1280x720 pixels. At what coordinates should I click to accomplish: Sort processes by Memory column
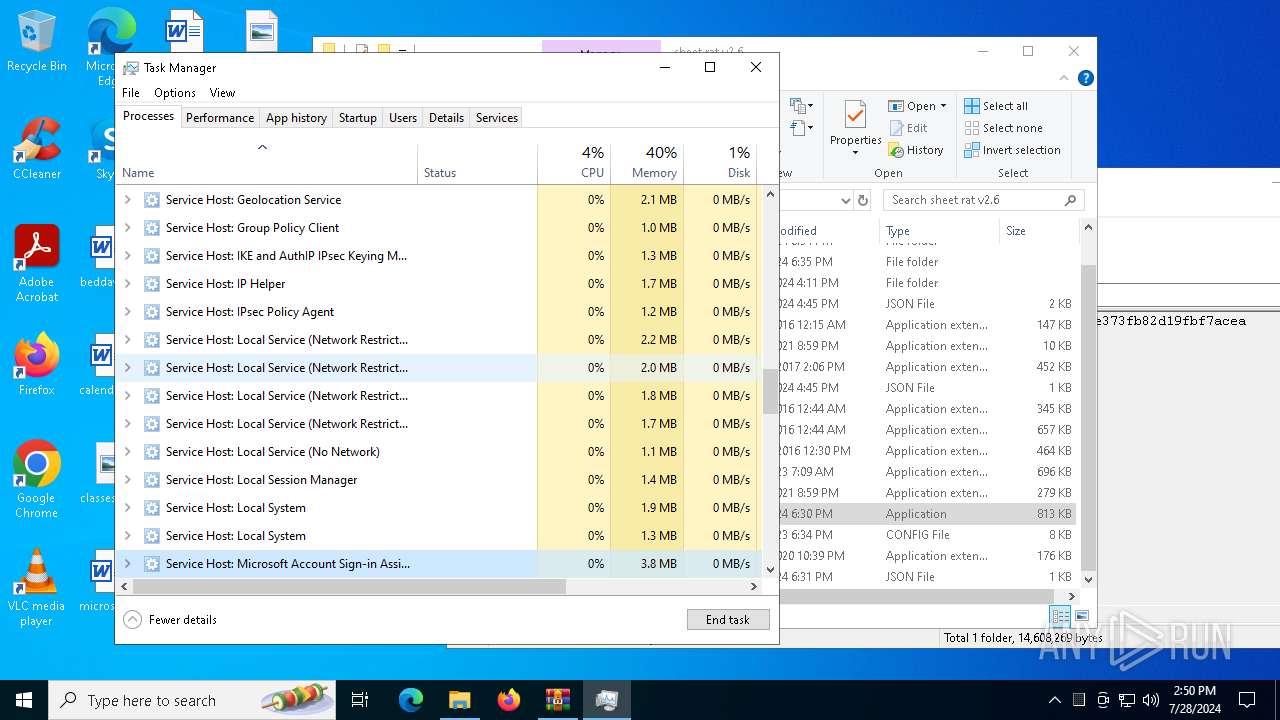coord(646,164)
